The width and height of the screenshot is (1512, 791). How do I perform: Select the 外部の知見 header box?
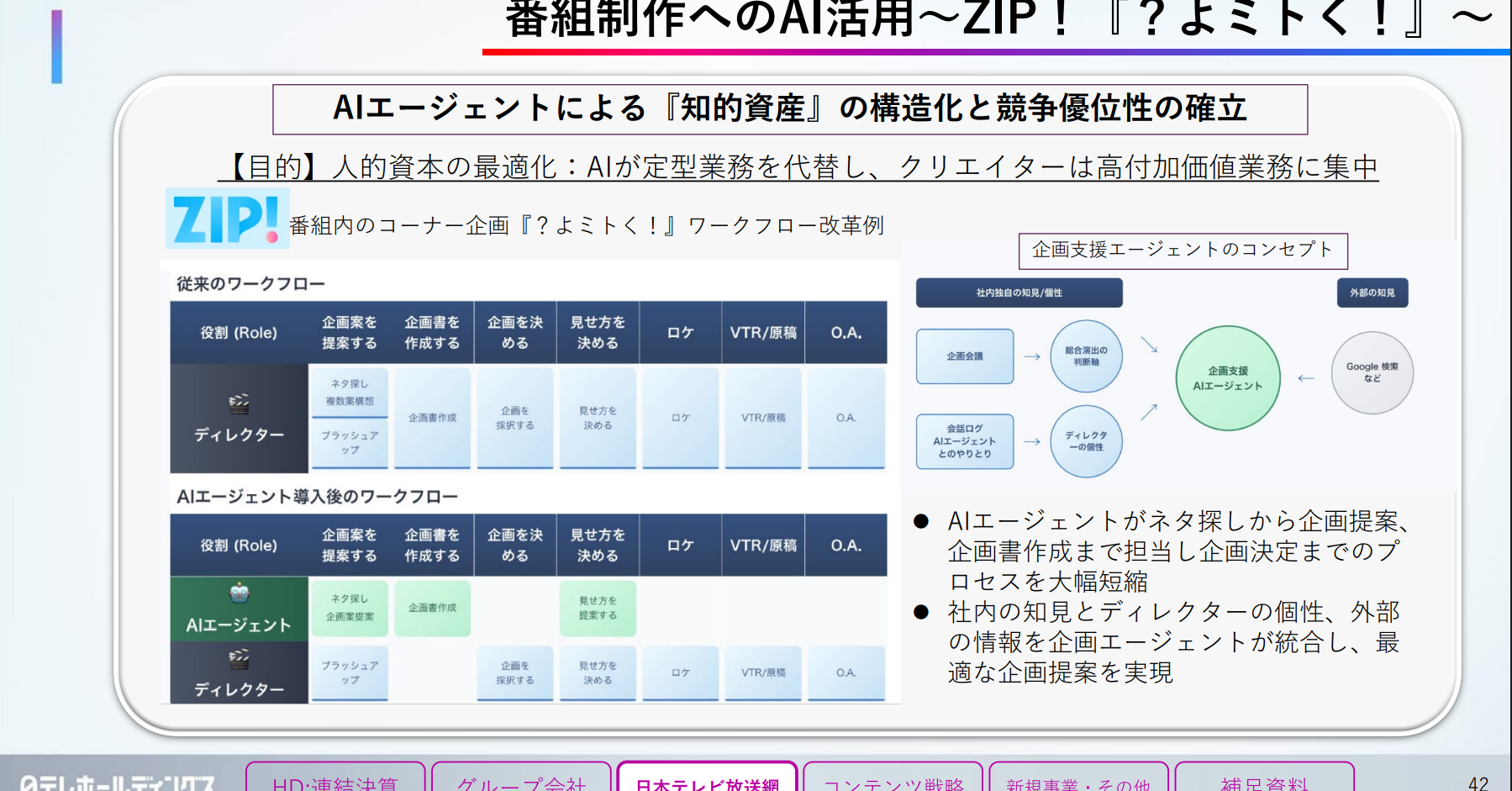pos(1372,293)
